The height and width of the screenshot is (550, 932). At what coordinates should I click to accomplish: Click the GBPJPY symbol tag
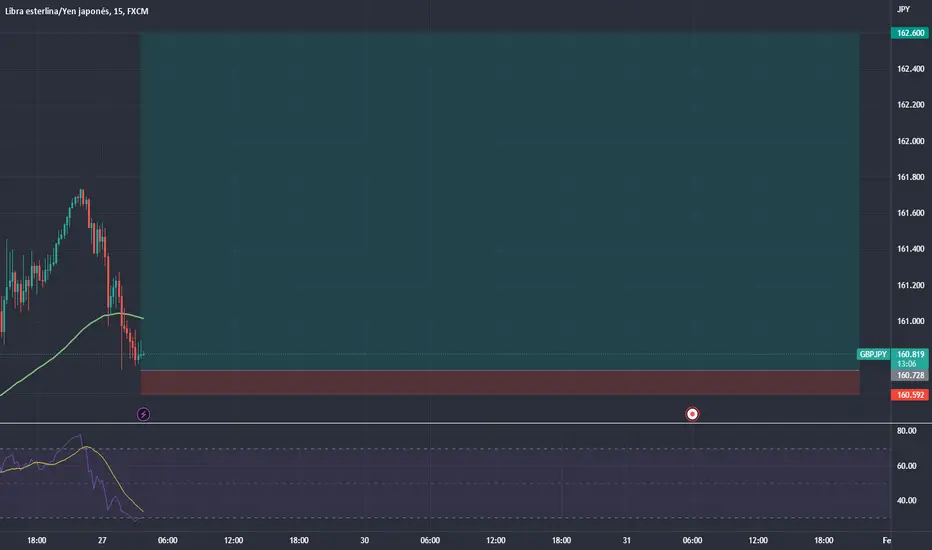point(873,354)
